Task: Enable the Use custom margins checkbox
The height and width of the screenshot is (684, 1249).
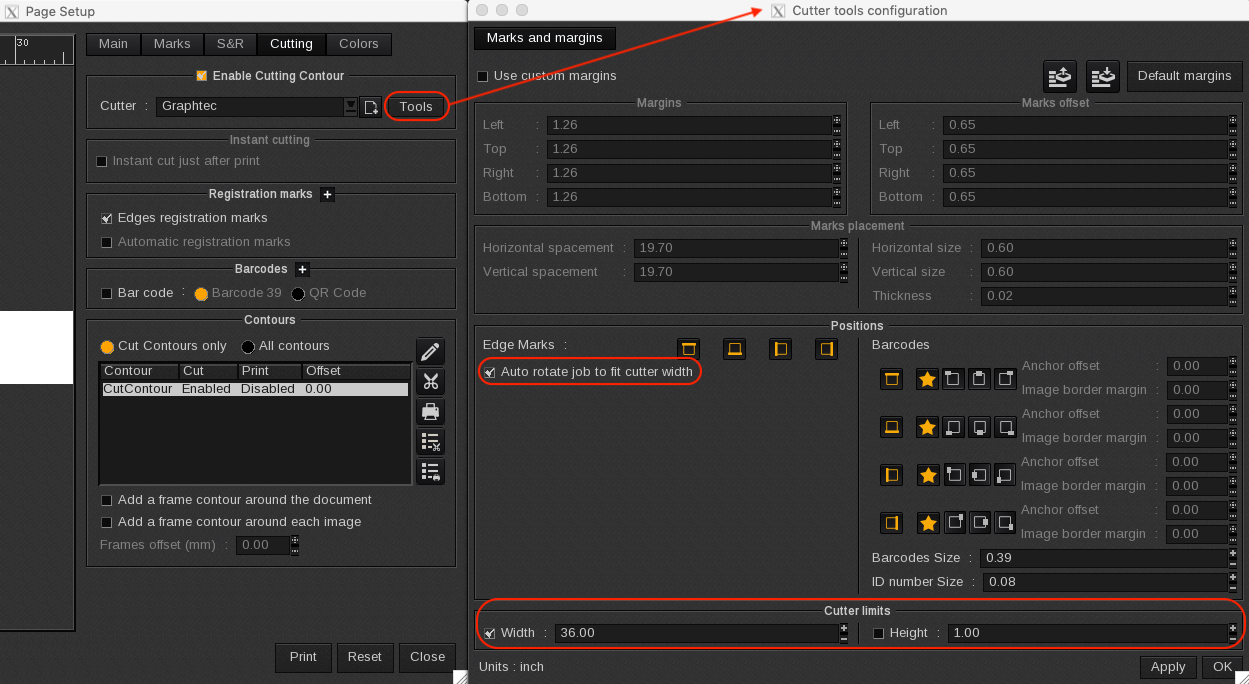Action: coord(483,76)
